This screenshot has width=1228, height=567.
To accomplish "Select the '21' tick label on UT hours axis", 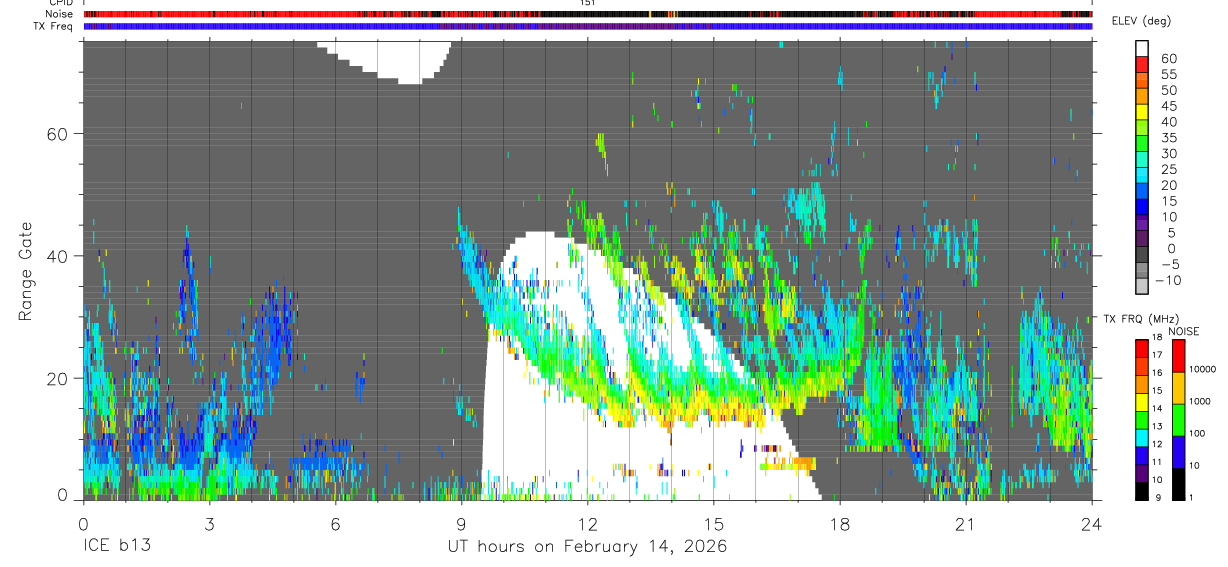I will click(x=965, y=523).
